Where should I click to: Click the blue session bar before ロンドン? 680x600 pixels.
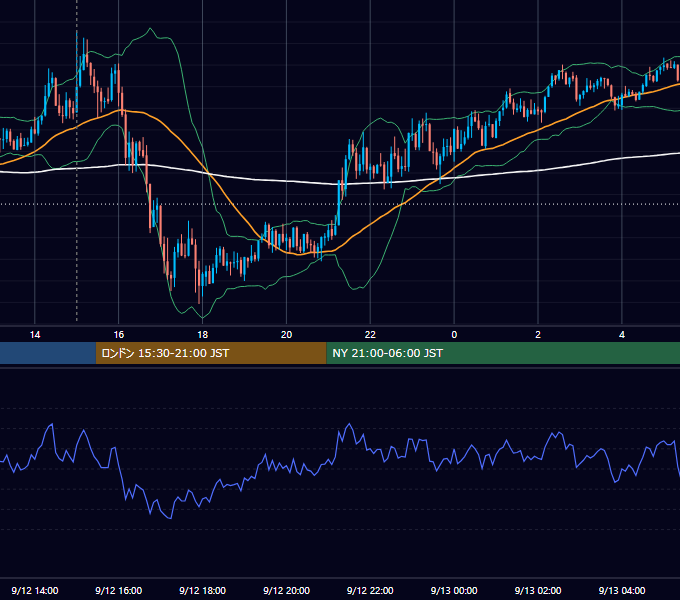(48, 353)
